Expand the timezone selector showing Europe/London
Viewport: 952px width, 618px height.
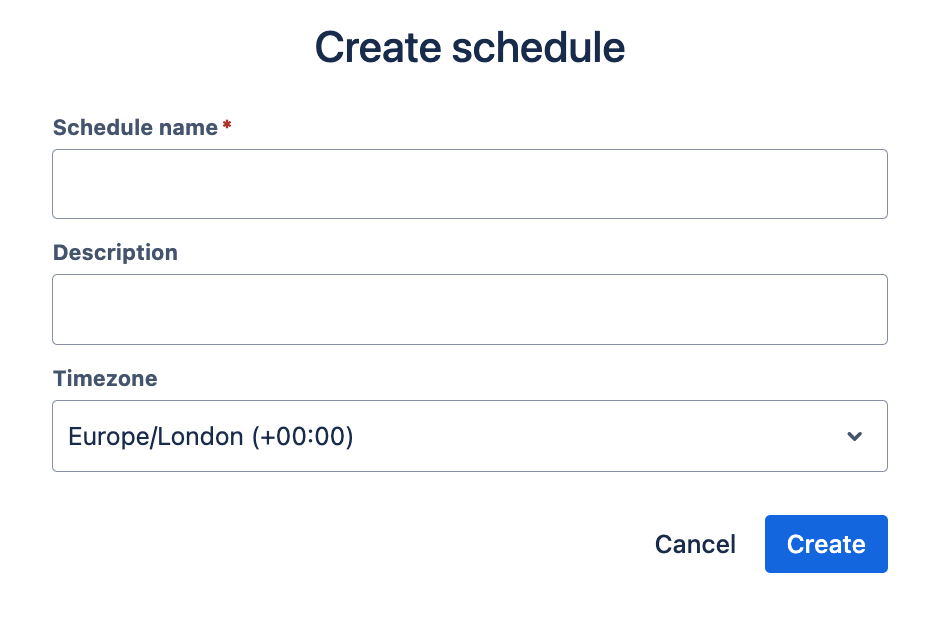(470, 436)
